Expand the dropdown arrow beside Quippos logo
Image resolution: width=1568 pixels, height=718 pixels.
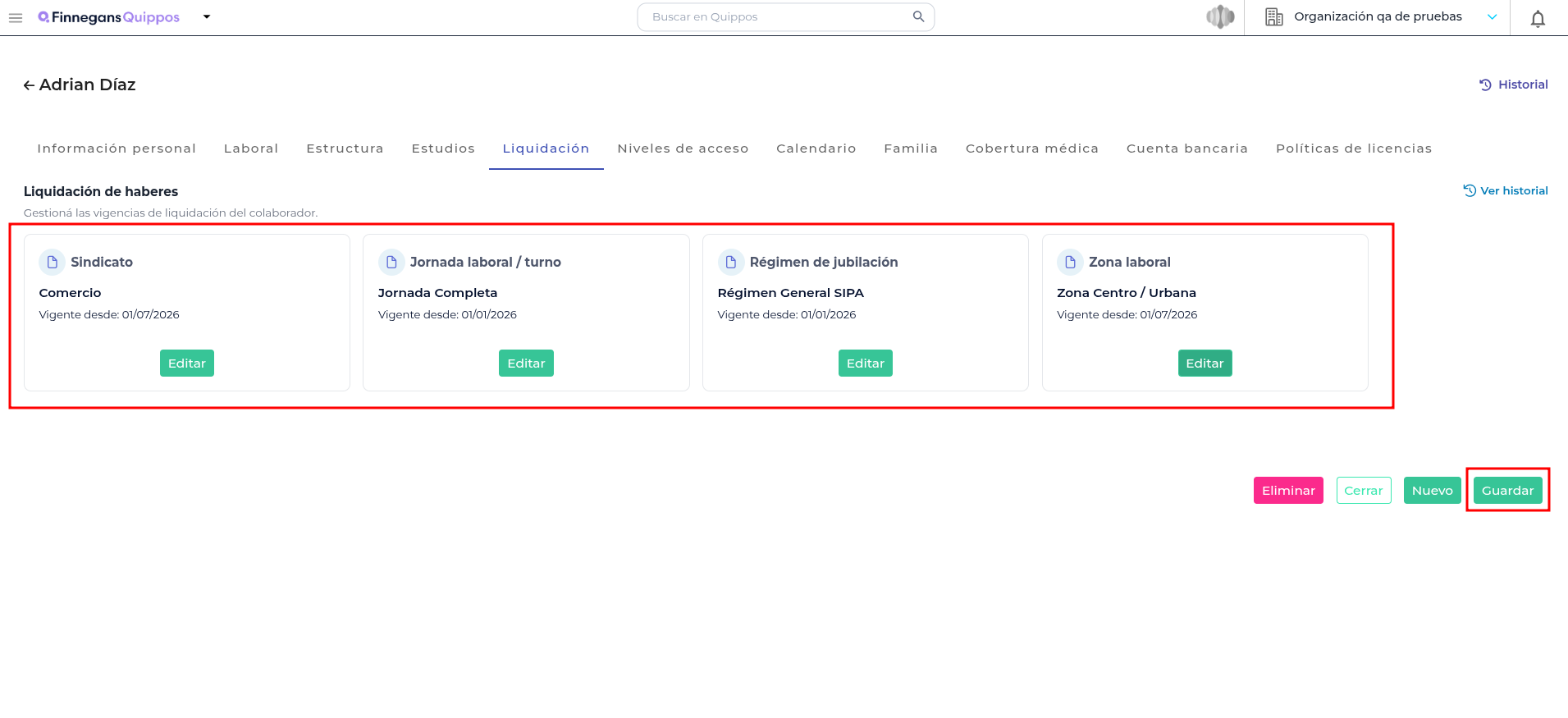click(x=207, y=16)
